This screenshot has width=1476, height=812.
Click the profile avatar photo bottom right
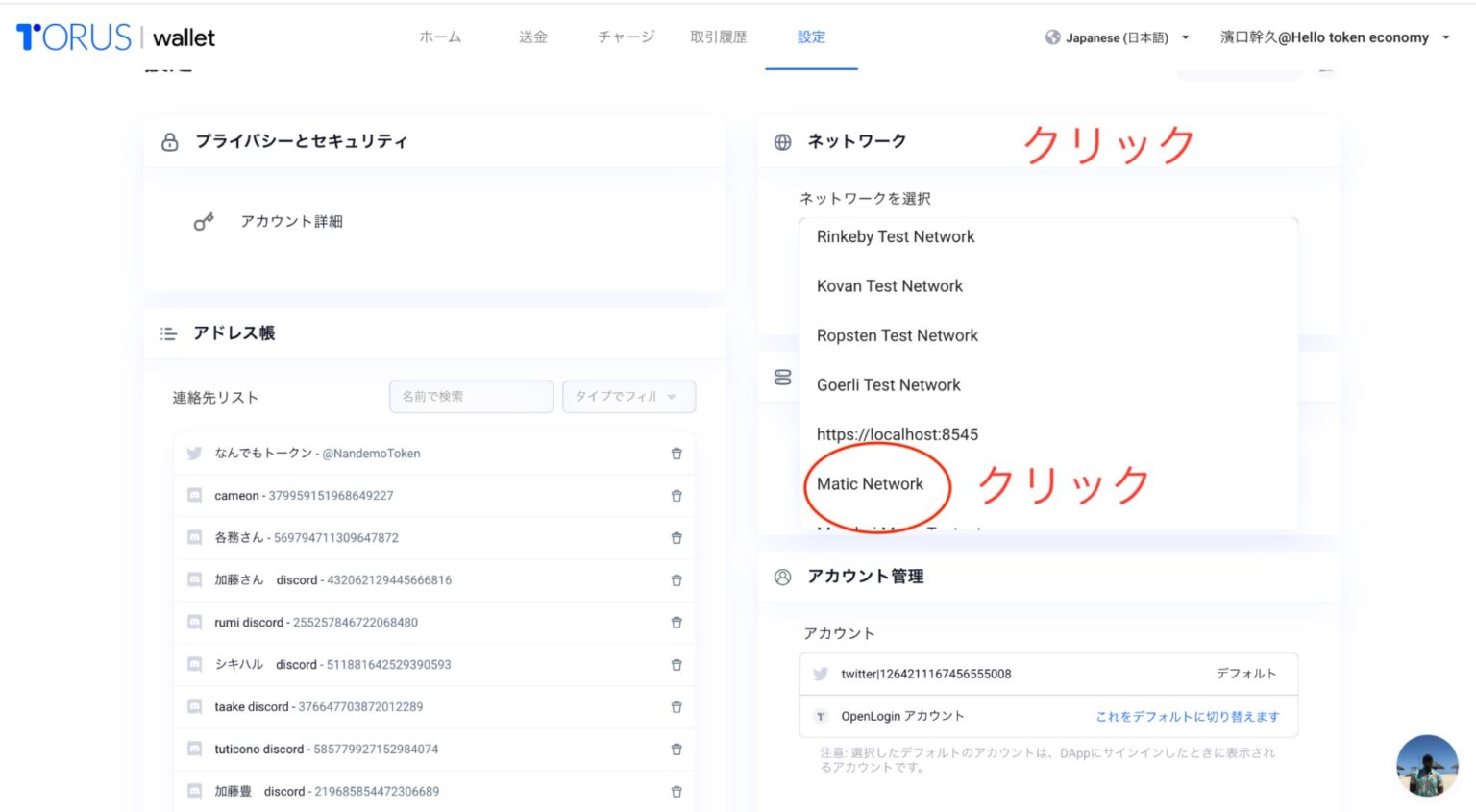pyautogui.click(x=1427, y=765)
